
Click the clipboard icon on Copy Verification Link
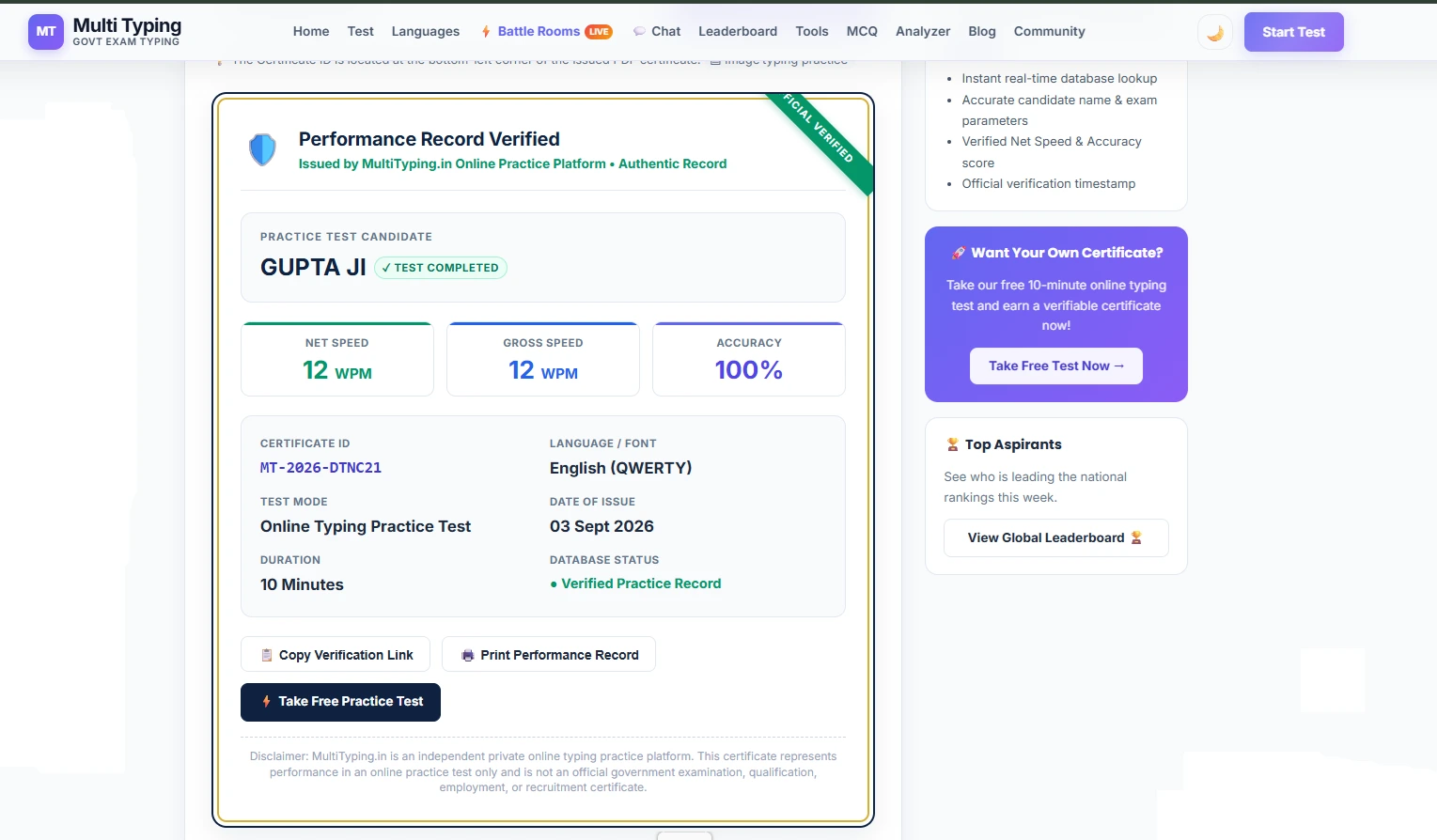pos(267,655)
